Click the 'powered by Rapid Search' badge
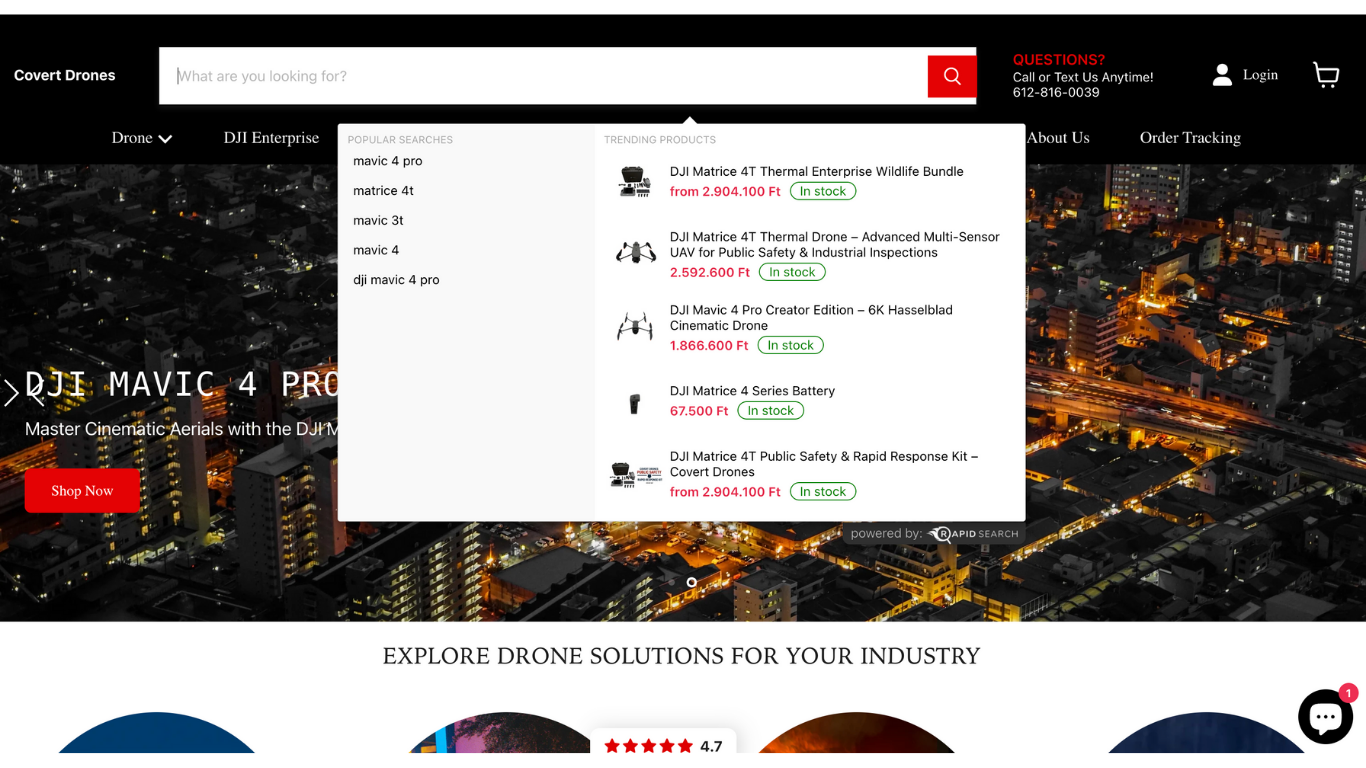This screenshot has height=768, width=1366. 934,534
